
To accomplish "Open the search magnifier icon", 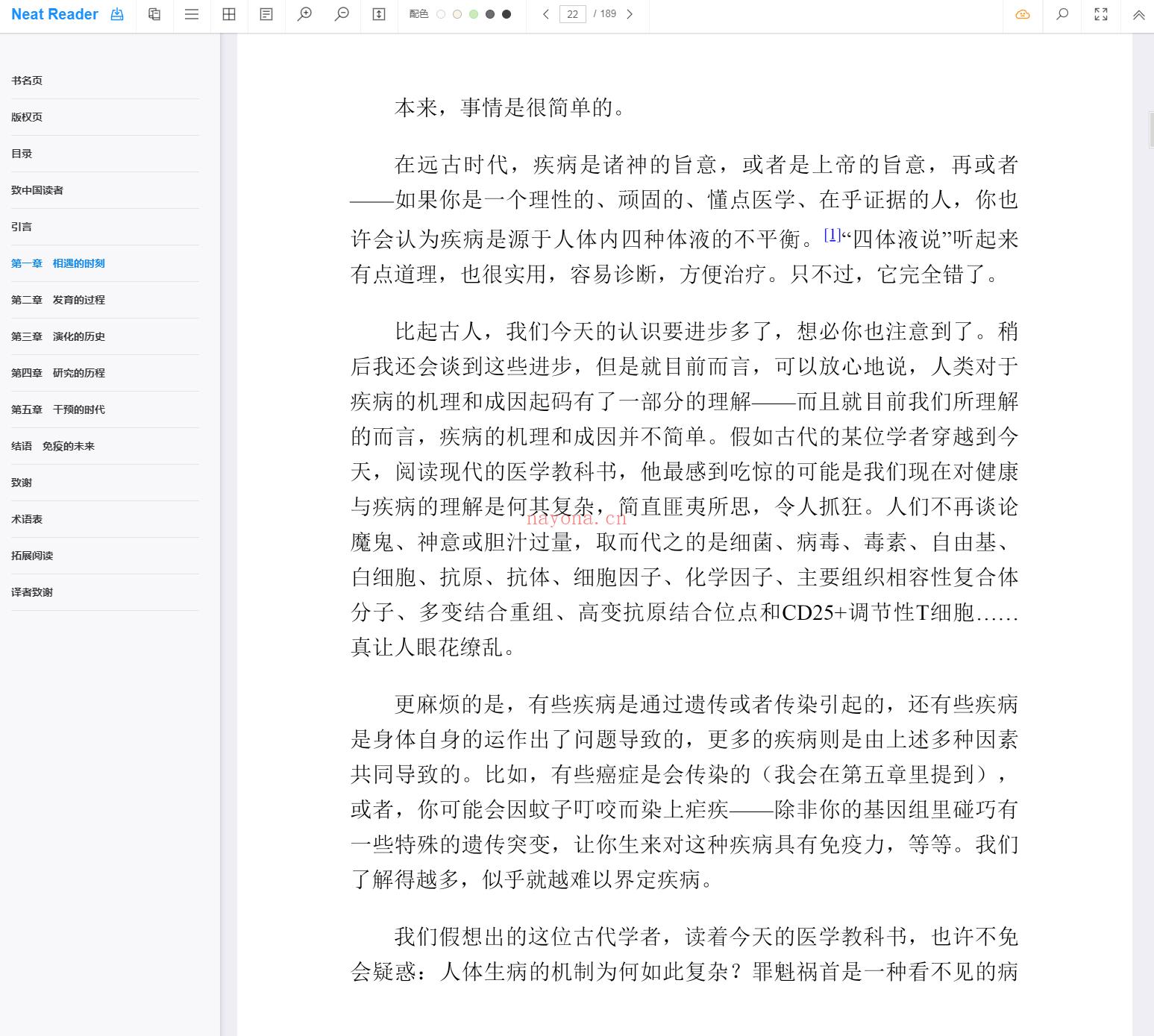I will (1062, 14).
